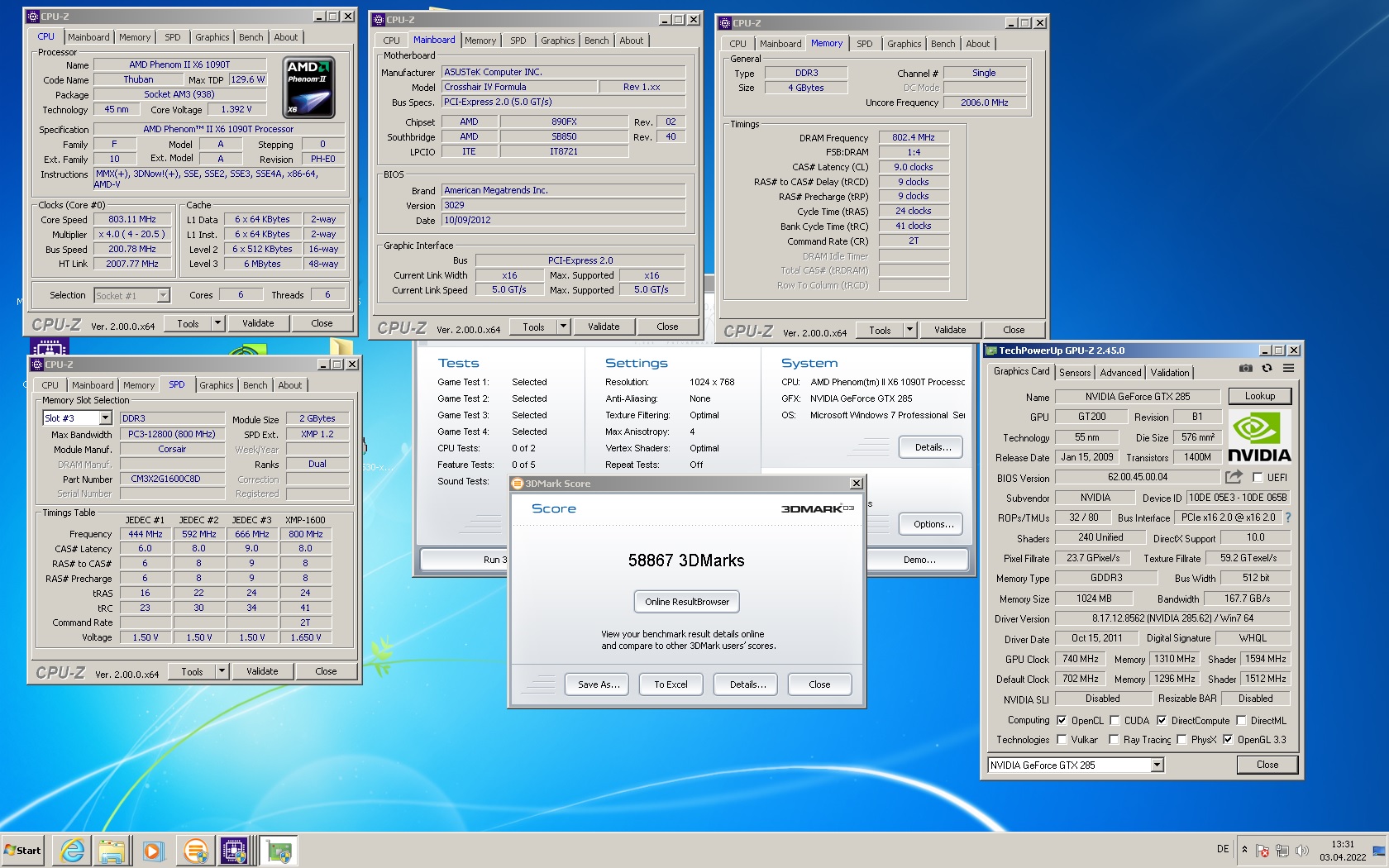Click the Bus Interface question mark in GPU-Z
Viewport: 1389px width, 868px height.
click(x=1287, y=517)
